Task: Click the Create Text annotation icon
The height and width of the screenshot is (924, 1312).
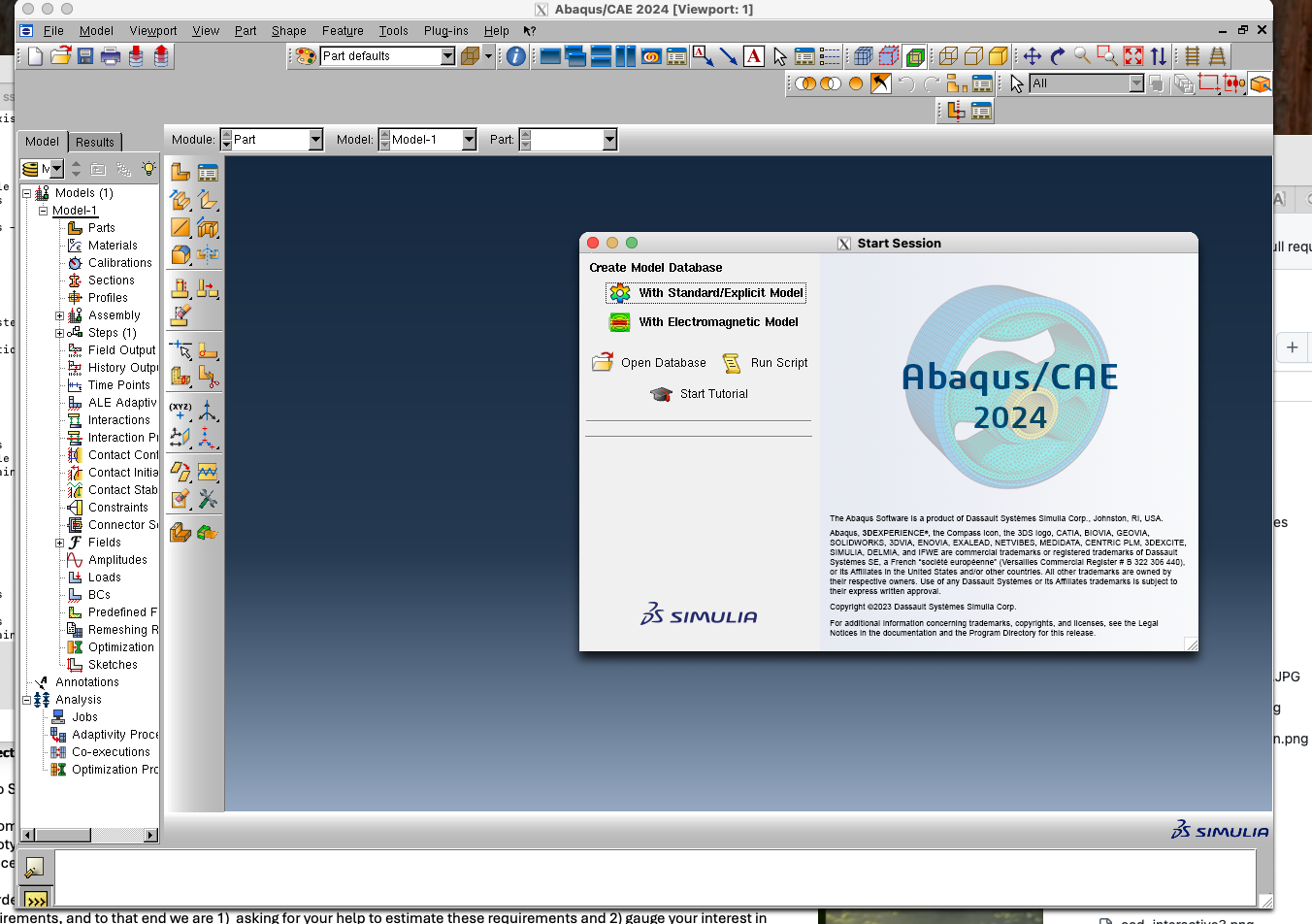Action: pos(754,56)
